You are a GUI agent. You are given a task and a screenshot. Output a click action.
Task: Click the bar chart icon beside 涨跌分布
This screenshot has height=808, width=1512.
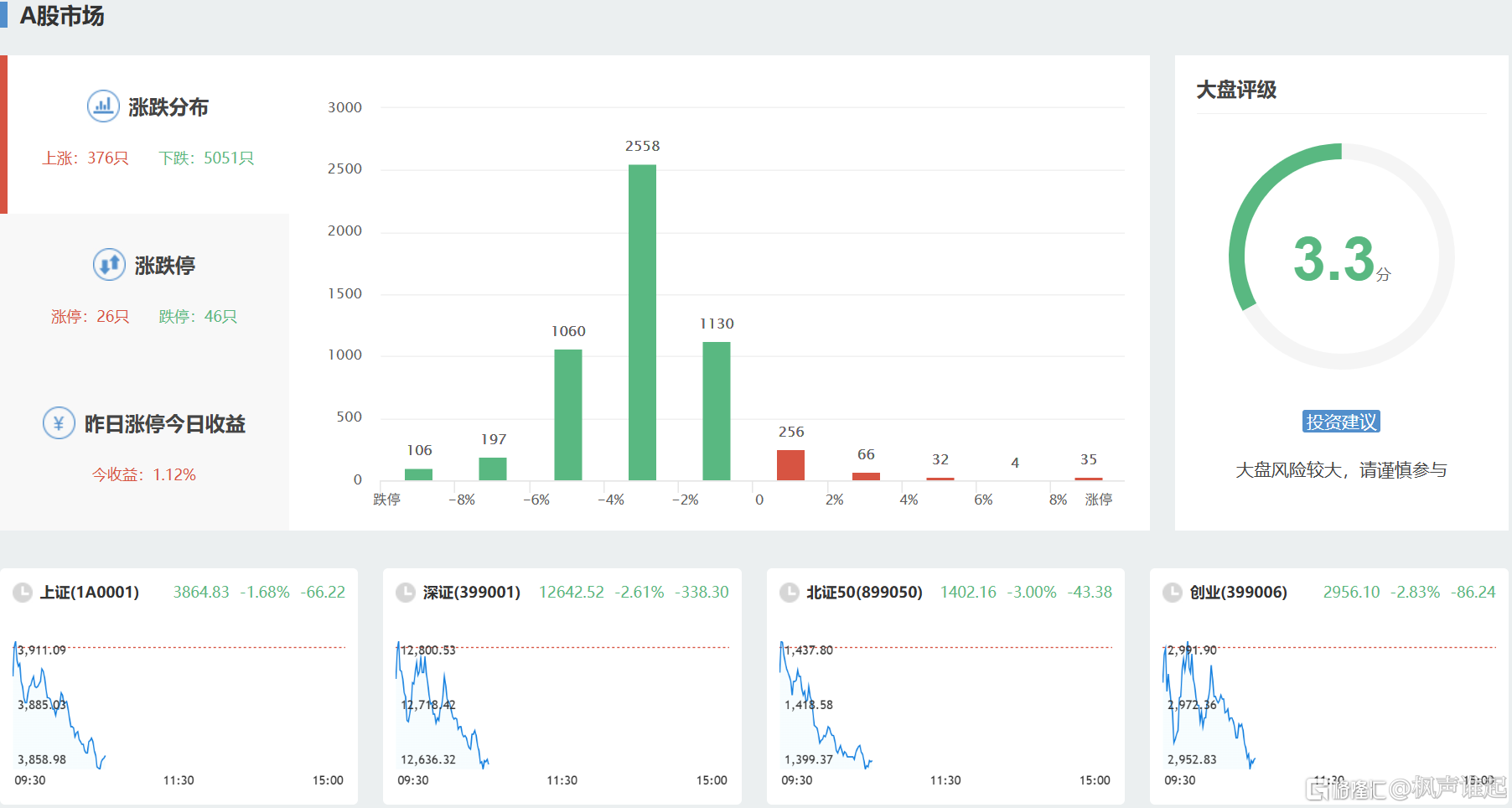pos(103,106)
